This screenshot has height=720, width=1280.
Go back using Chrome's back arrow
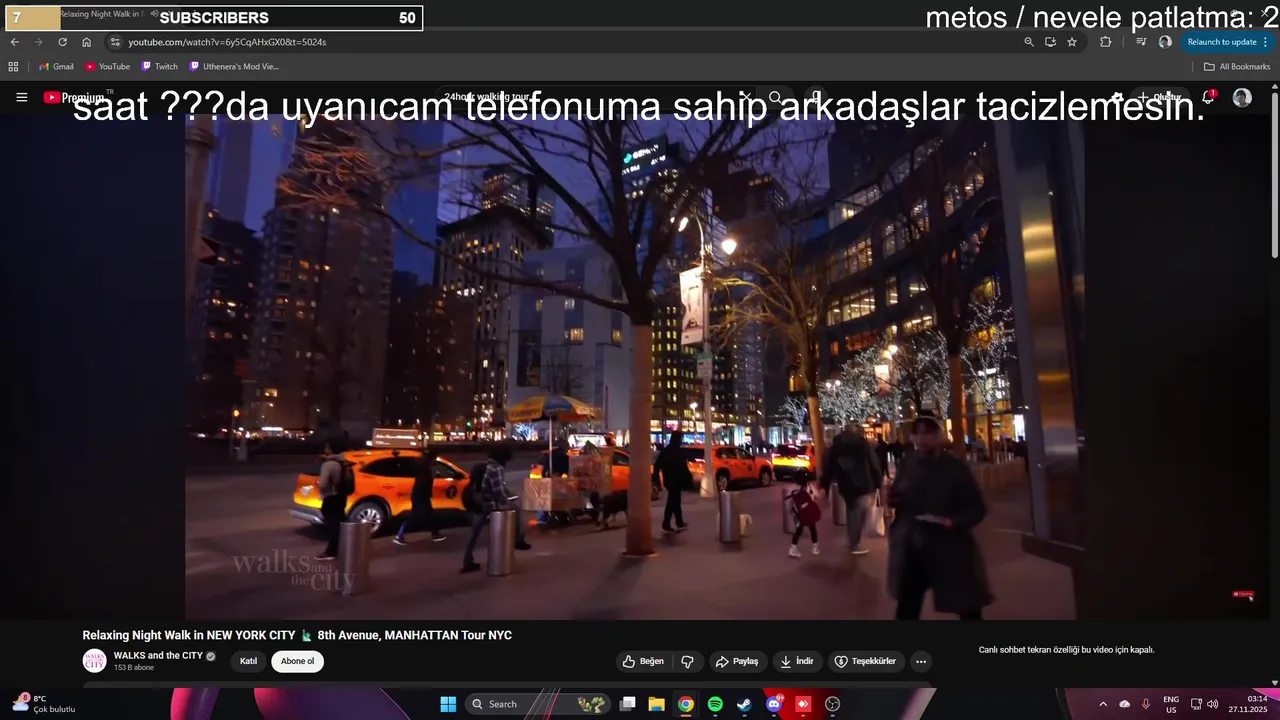coord(14,42)
